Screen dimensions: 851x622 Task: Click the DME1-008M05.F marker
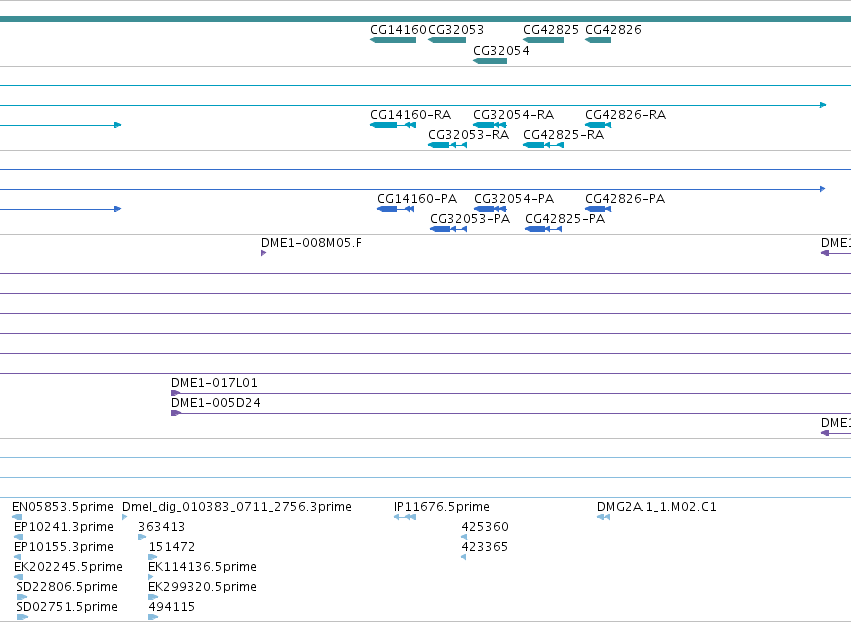pos(263,253)
